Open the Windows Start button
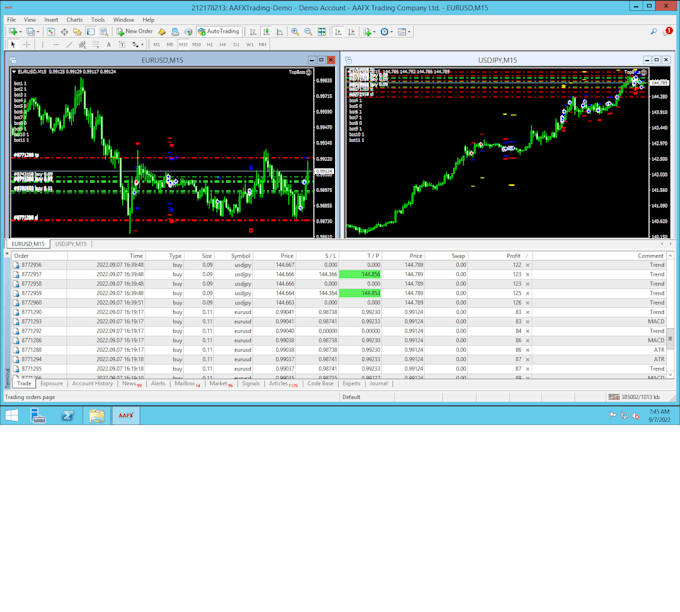680x612 pixels. [x=12, y=416]
